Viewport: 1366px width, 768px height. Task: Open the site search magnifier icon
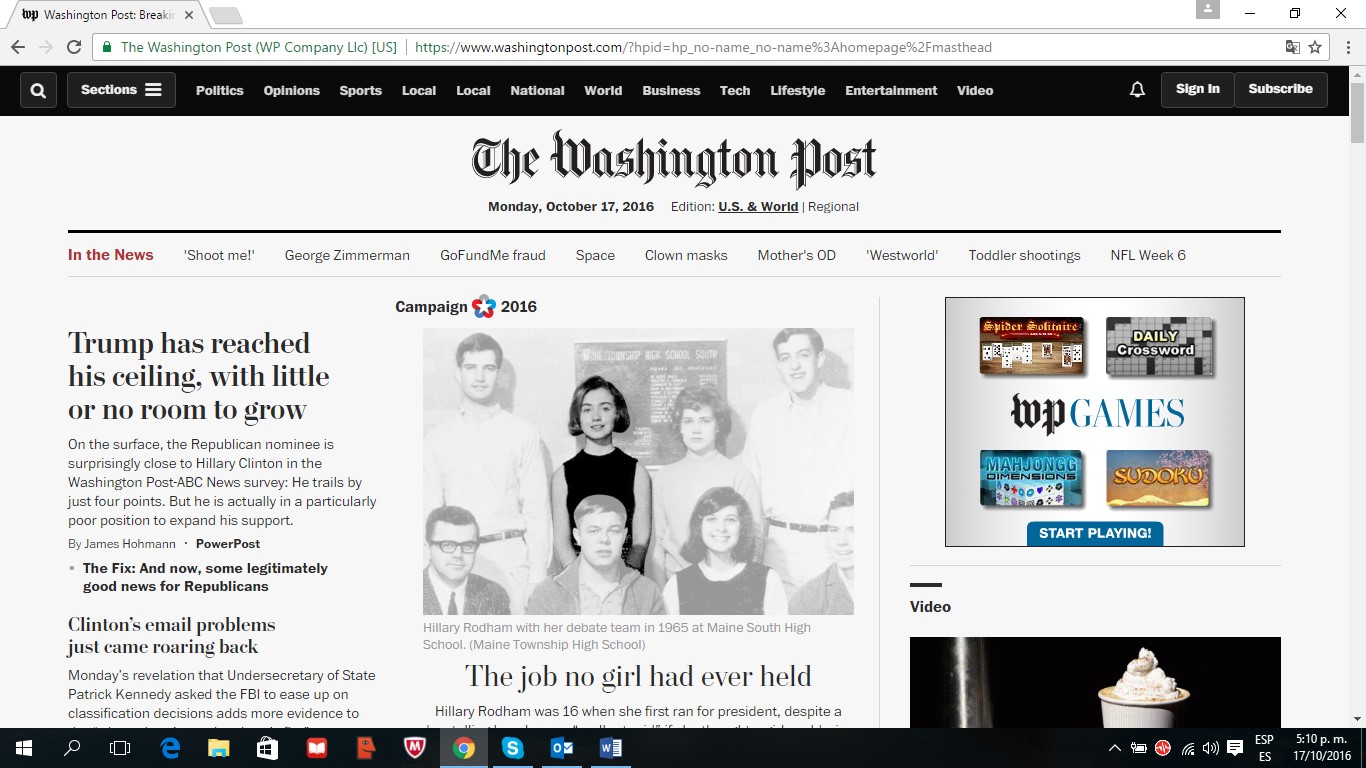pyautogui.click(x=38, y=90)
